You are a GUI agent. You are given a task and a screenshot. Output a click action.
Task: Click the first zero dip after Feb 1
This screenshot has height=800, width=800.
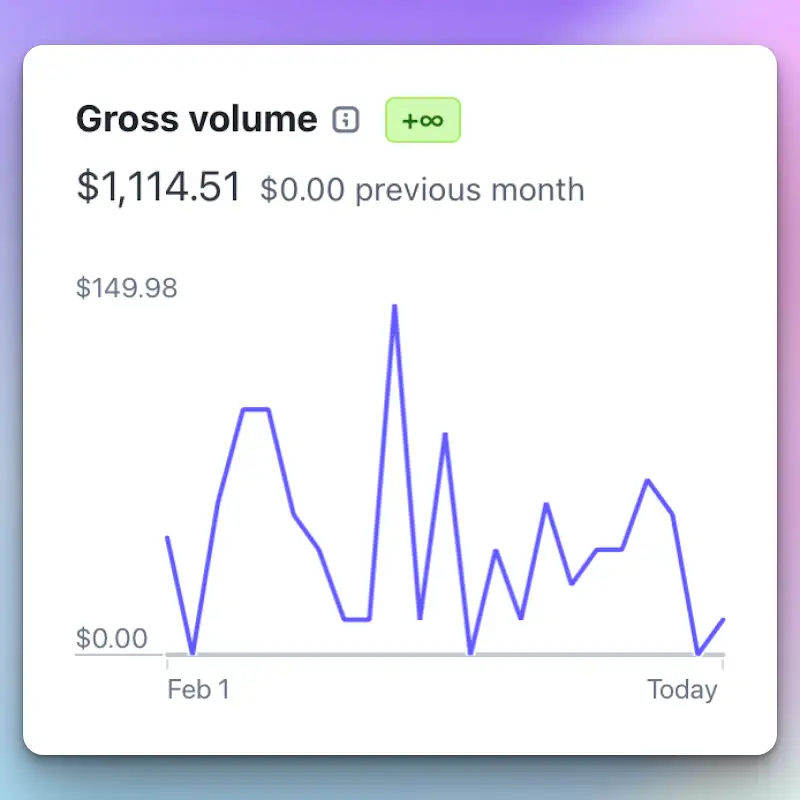pos(192,653)
